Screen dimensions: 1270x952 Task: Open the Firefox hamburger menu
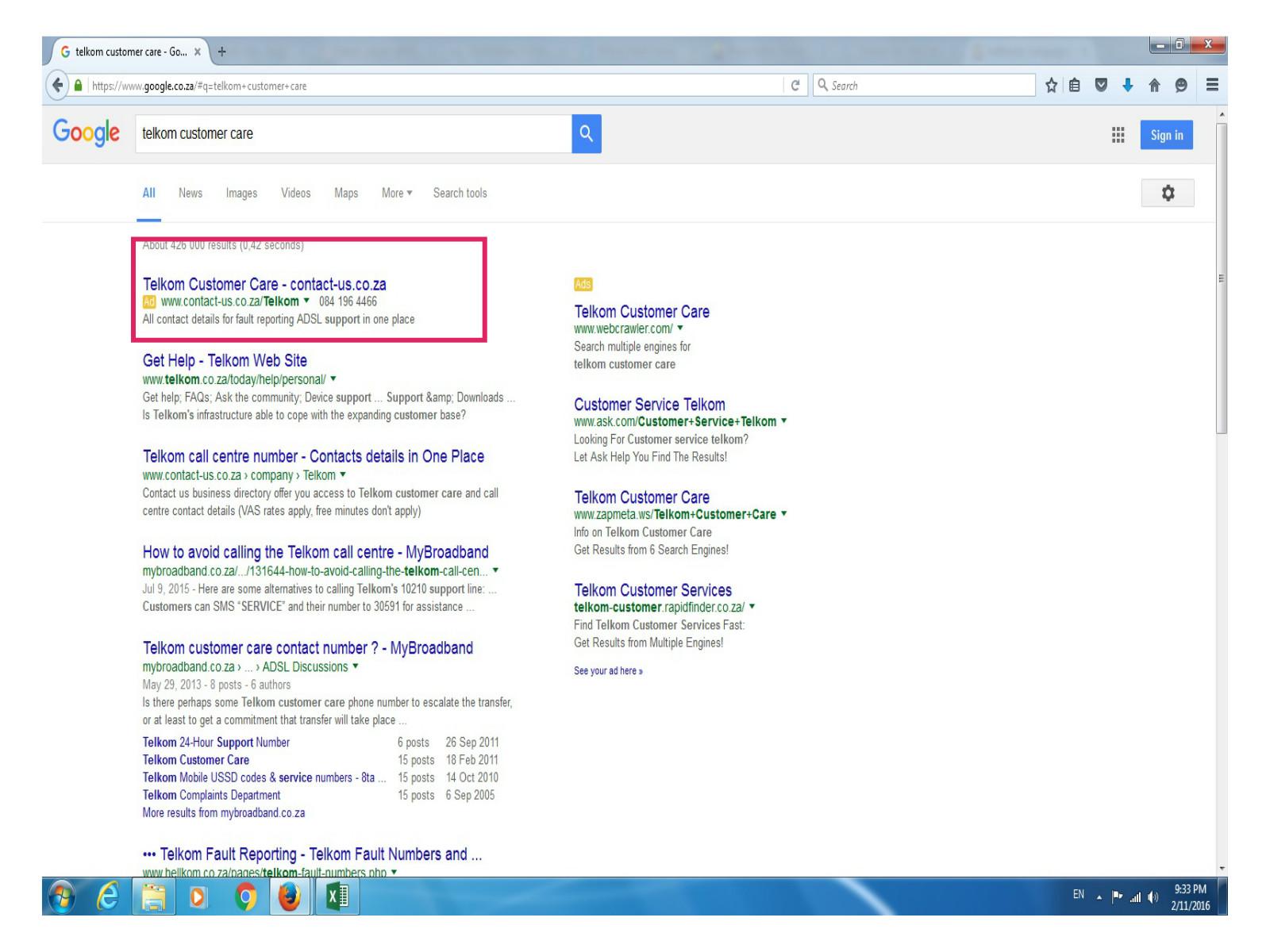pyautogui.click(x=1212, y=85)
